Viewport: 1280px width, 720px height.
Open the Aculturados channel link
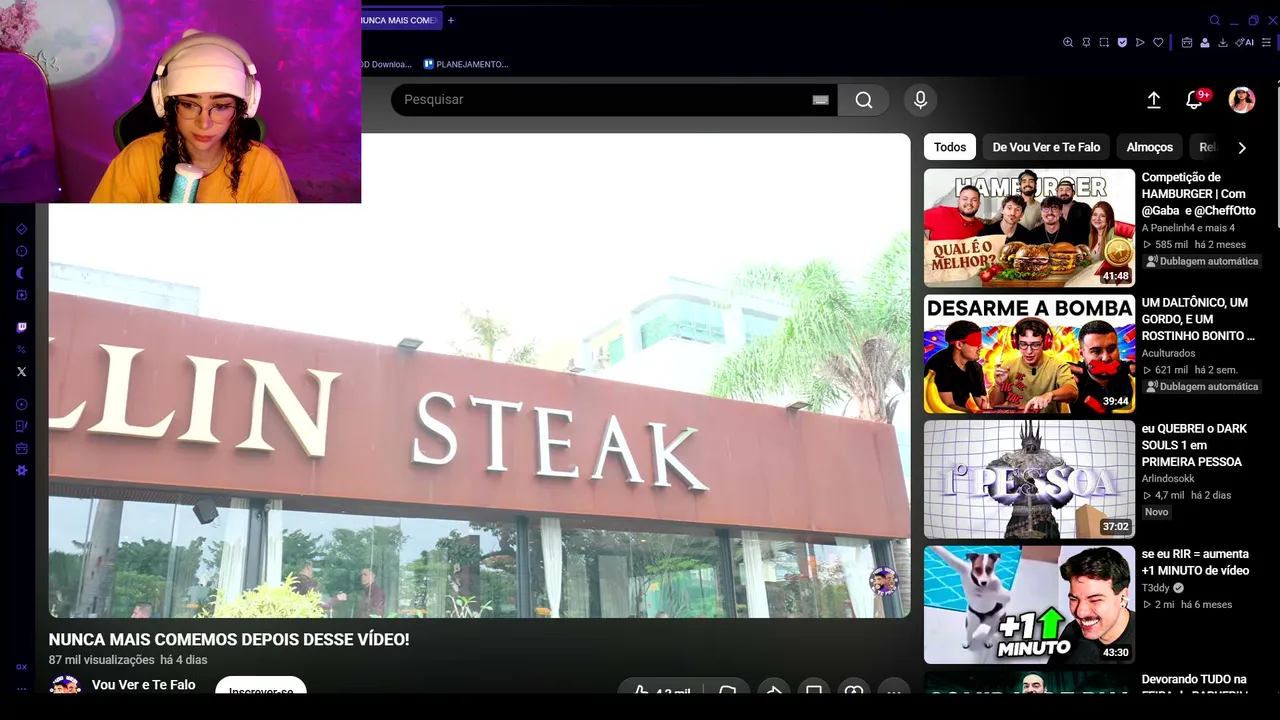click(x=1168, y=353)
